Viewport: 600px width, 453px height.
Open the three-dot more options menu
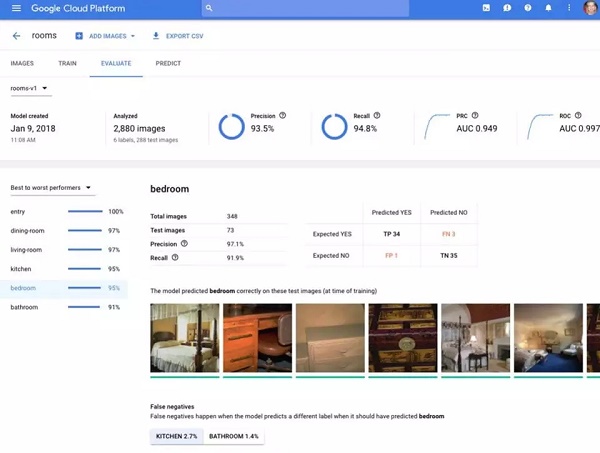(x=569, y=8)
